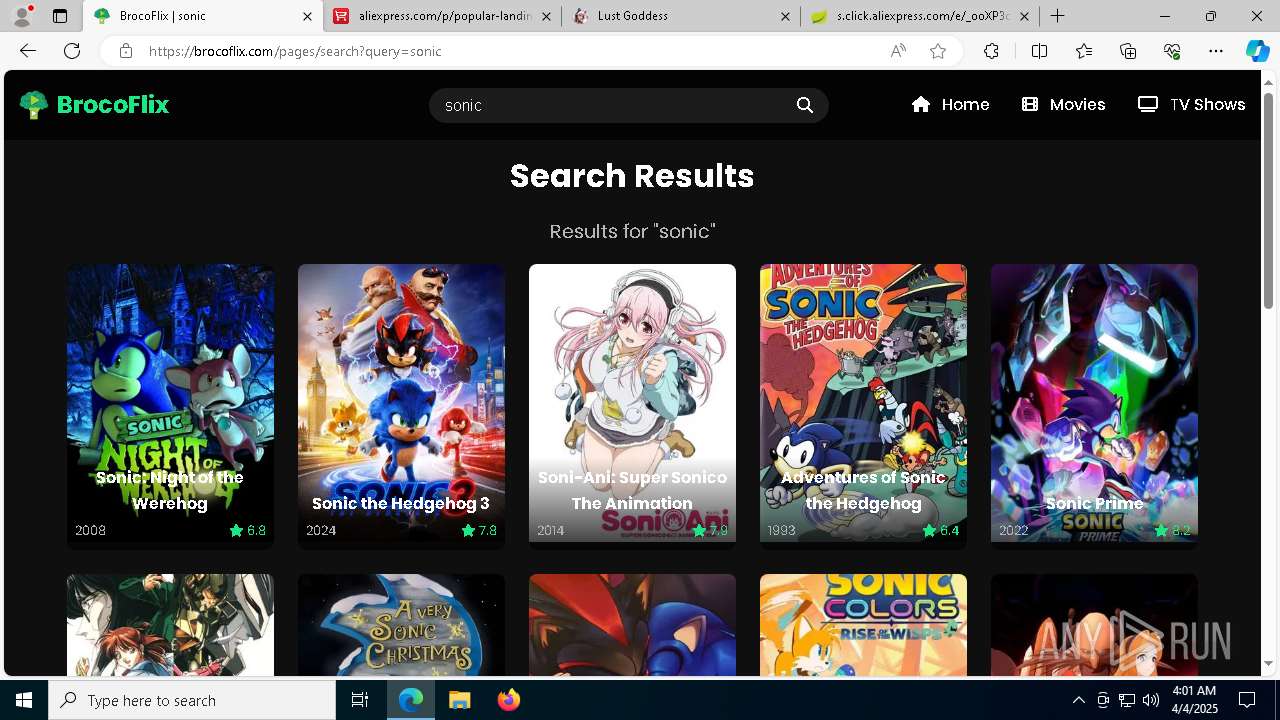Launch Firefox from taskbar
This screenshot has width=1280, height=720.
[509, 700]
